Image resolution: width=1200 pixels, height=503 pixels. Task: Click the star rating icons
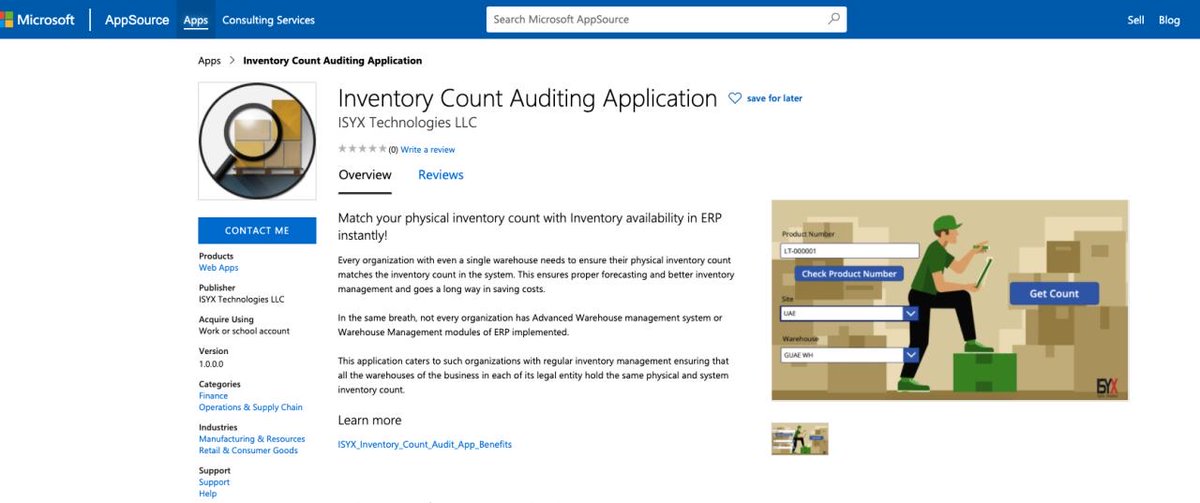click(x=362, y=149)
